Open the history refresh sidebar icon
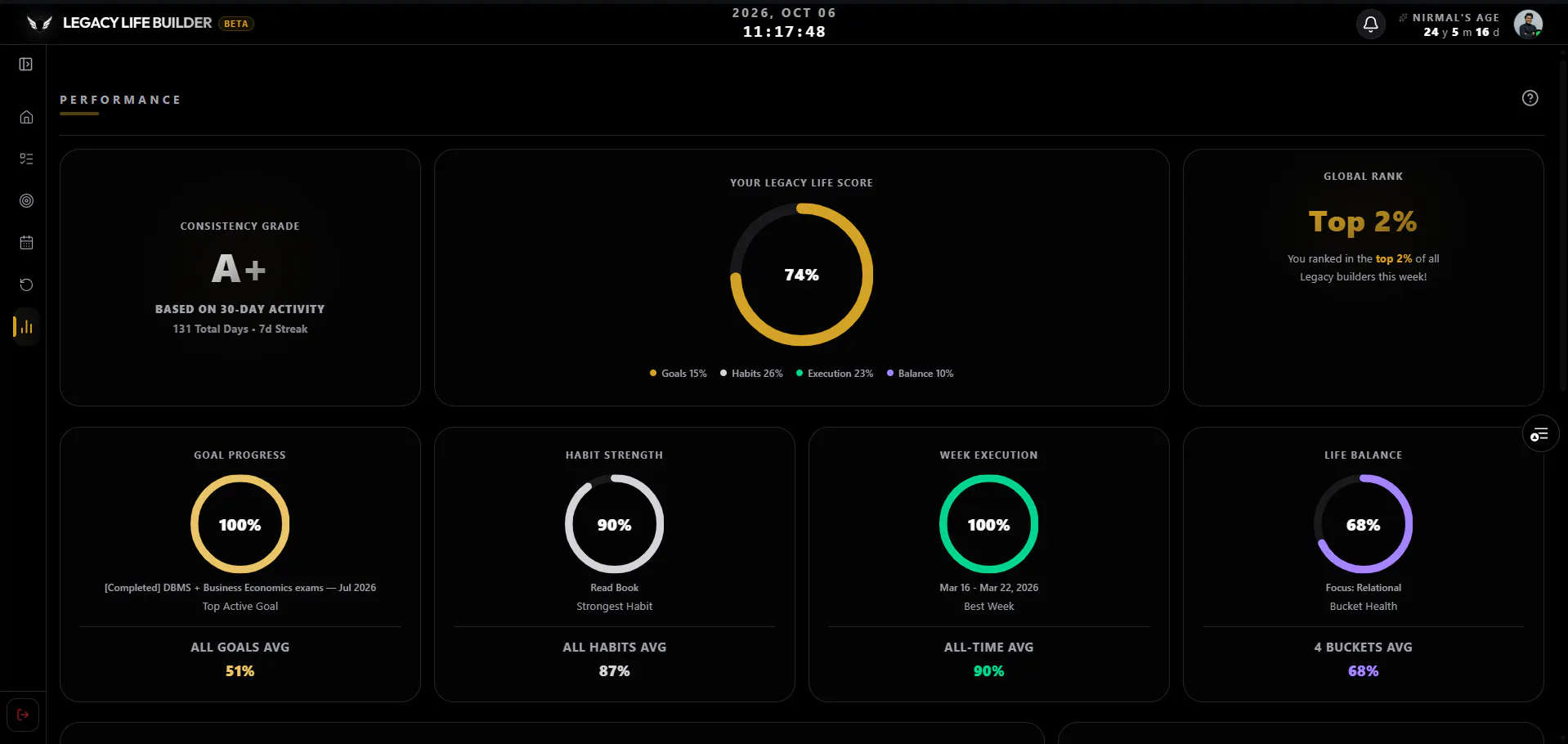The height and width of the screenshot is (744, 1568). pos(26,285)
